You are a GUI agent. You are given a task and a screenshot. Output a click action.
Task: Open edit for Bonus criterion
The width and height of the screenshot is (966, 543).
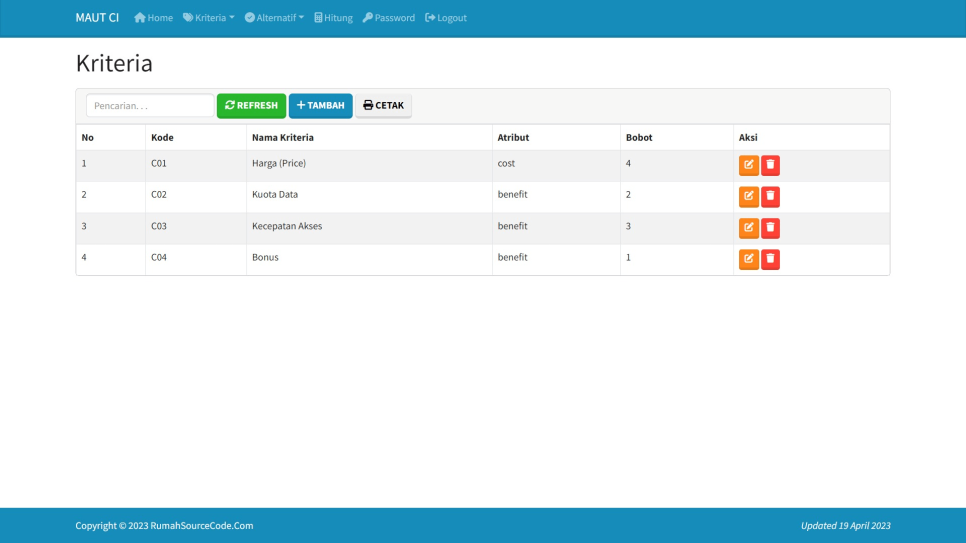click(748, 260)
